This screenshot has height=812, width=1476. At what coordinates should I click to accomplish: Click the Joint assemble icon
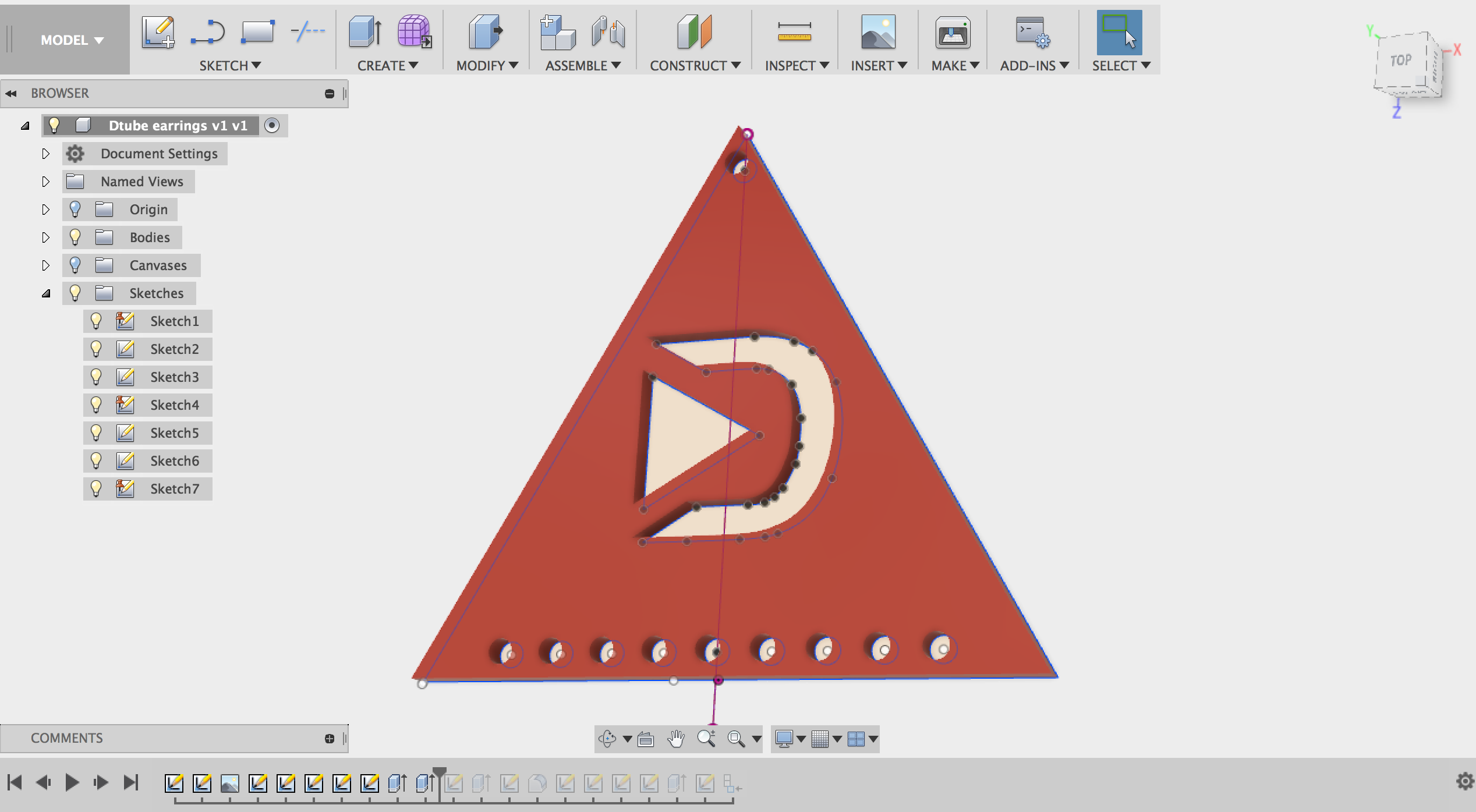click(608, 32)
